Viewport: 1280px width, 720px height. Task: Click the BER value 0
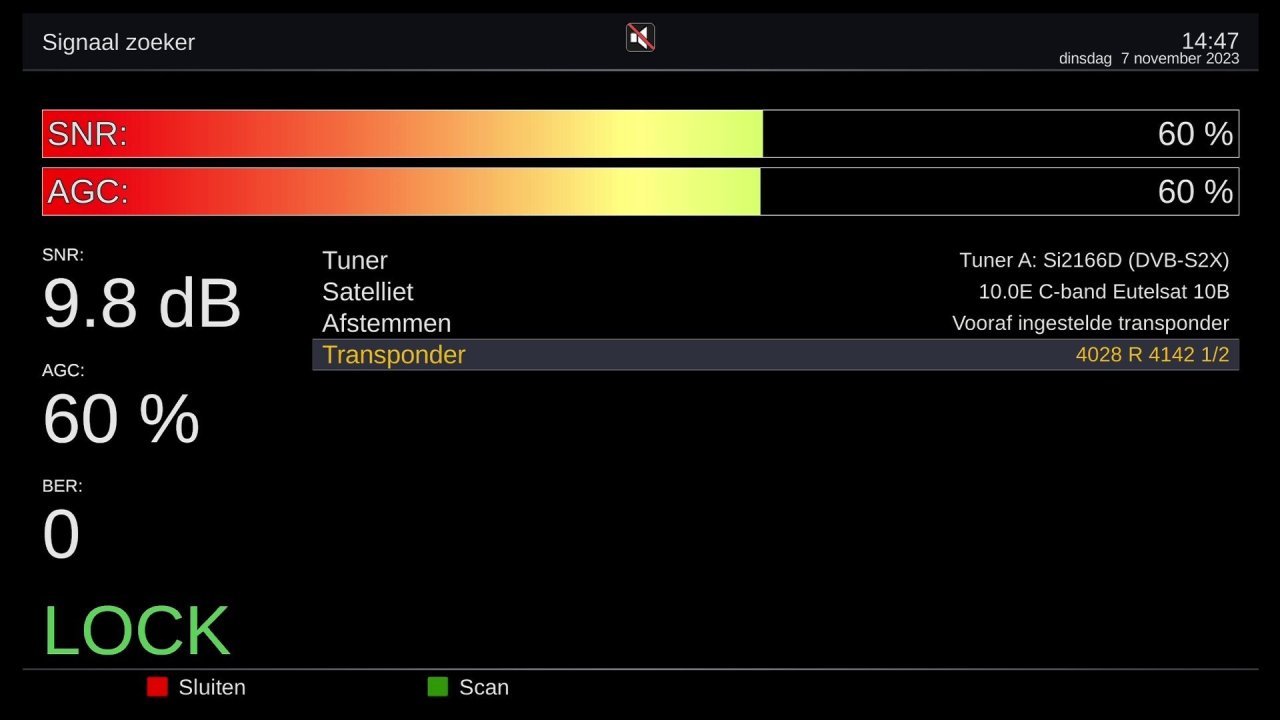tap(61, 534)
